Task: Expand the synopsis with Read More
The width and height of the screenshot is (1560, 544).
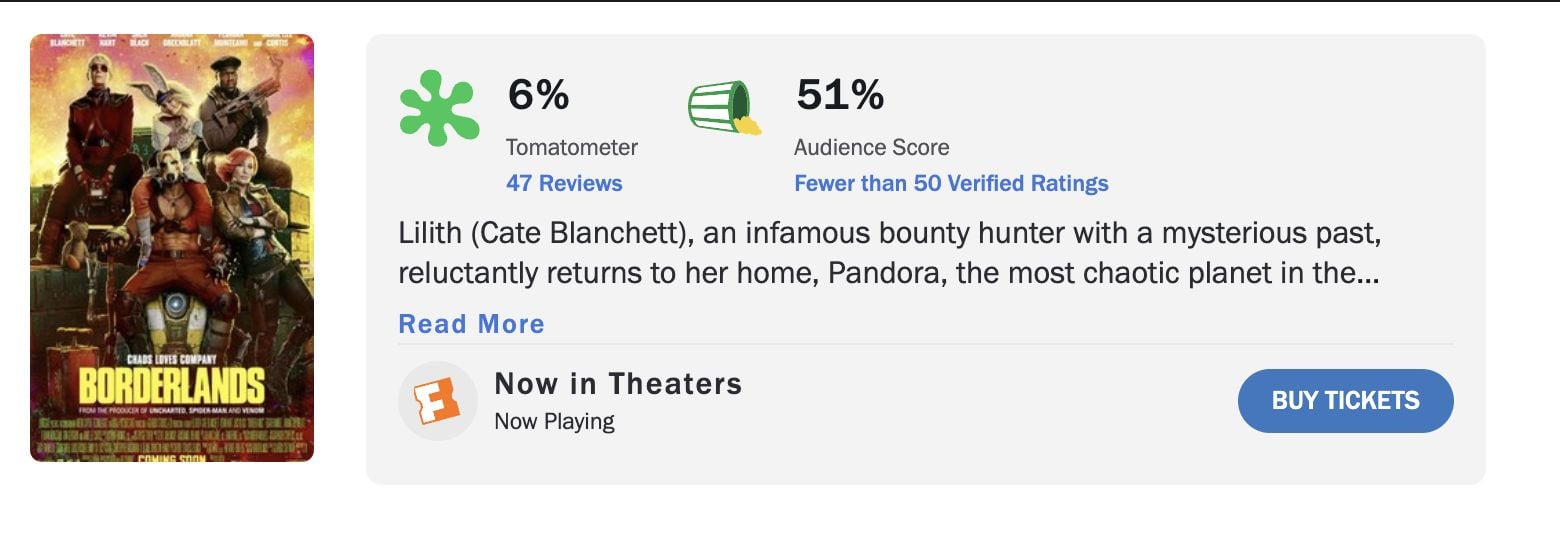Action: point(471,324)
